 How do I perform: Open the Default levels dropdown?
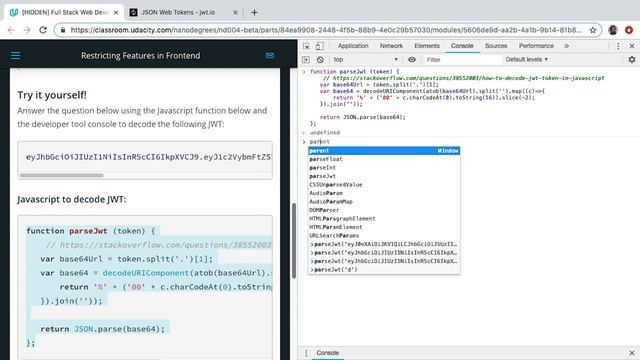[527, 60]
